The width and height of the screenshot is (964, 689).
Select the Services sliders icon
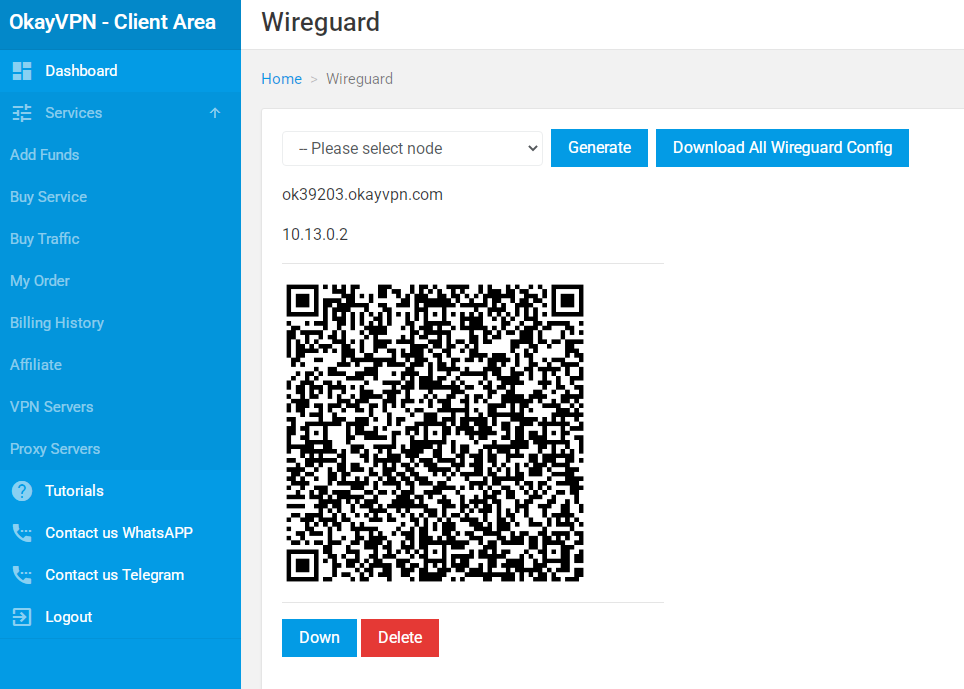coord(21,112)
